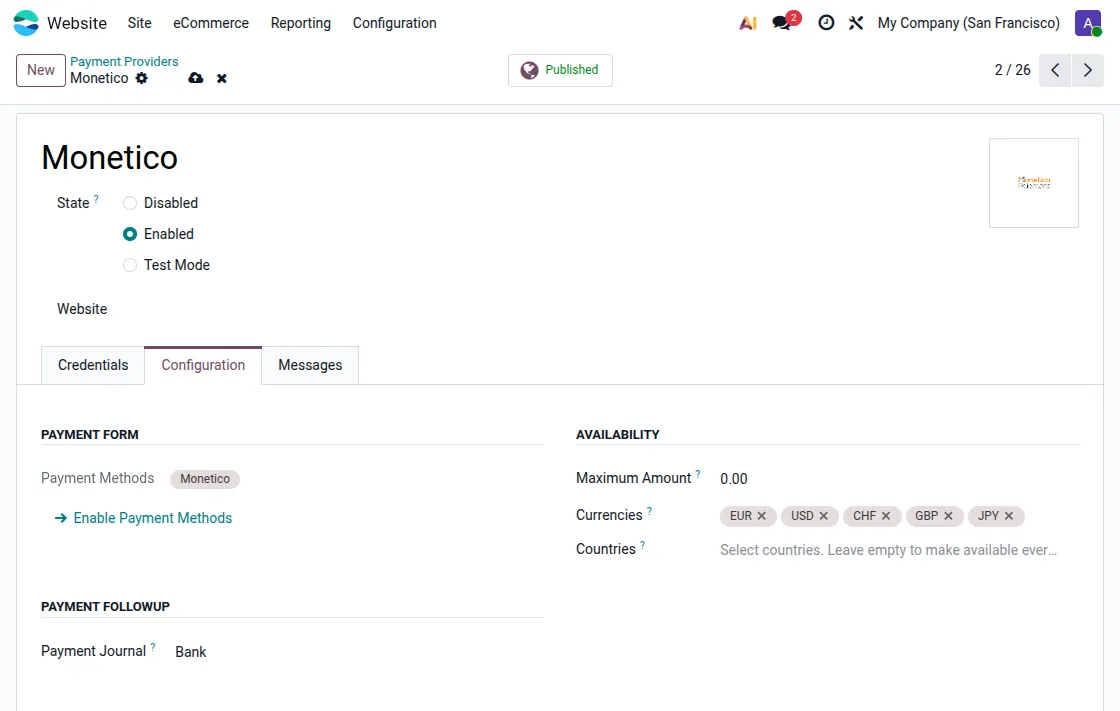This screenshot has width=1120, height=711.
Task: Click the Monetico provider logo image
Action: pos(1034,183)
